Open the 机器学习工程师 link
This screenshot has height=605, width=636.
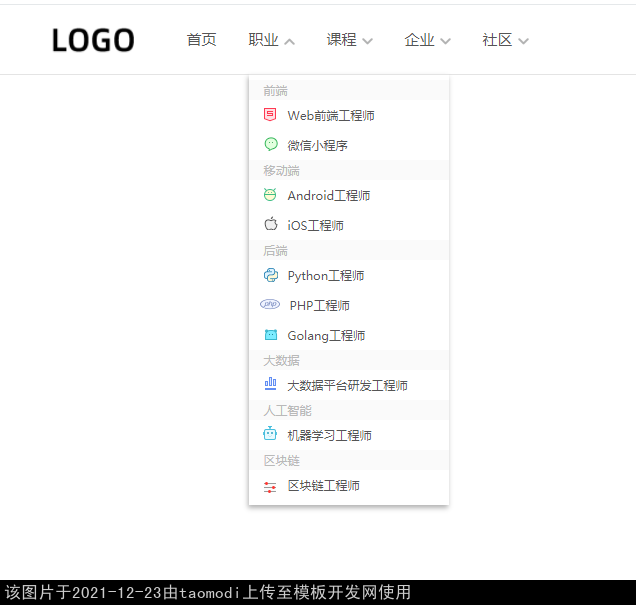pyautogui.click(x=330, y=436)
